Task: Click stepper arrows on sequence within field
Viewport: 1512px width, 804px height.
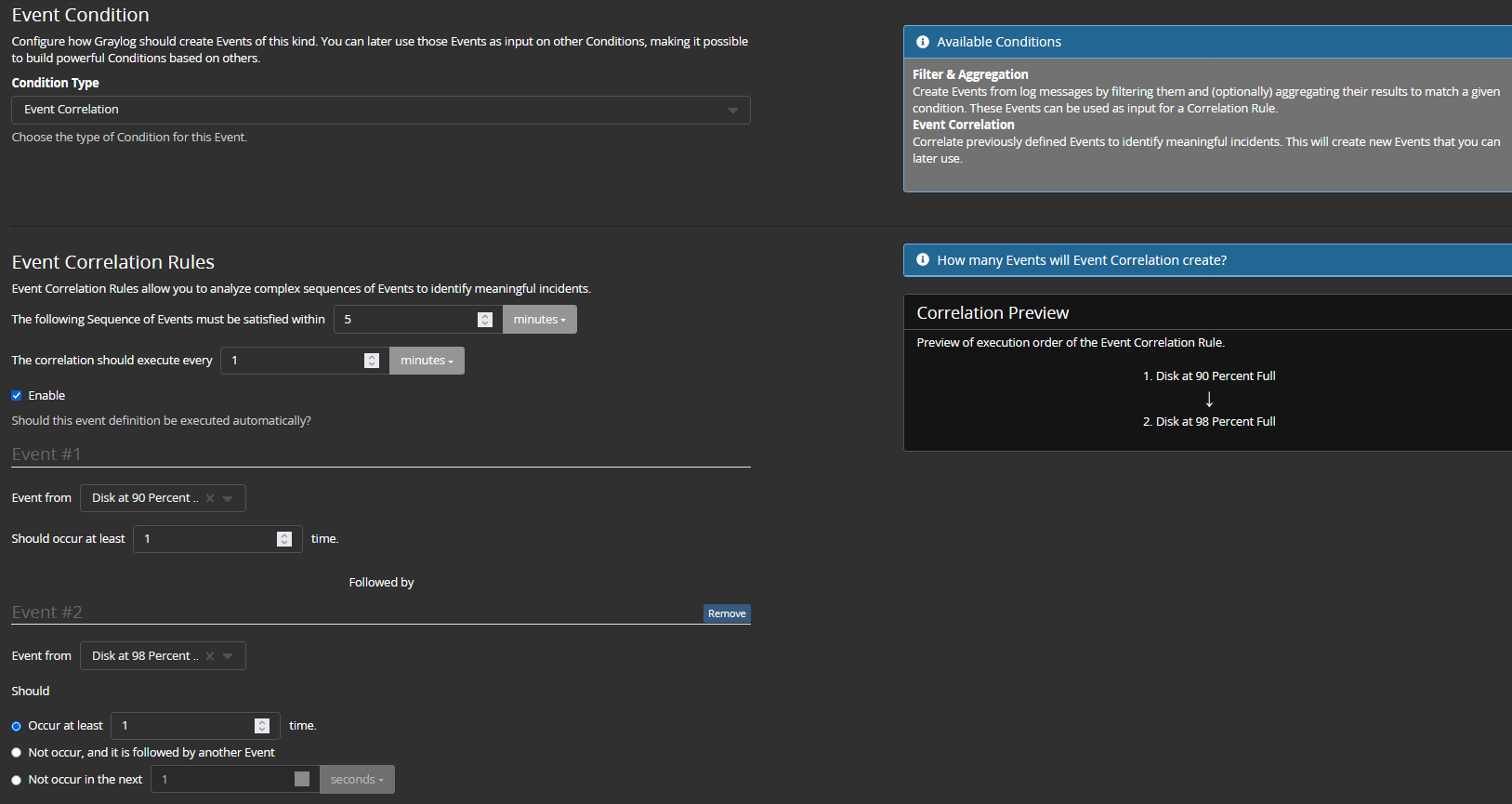Action: pos(485,320)
